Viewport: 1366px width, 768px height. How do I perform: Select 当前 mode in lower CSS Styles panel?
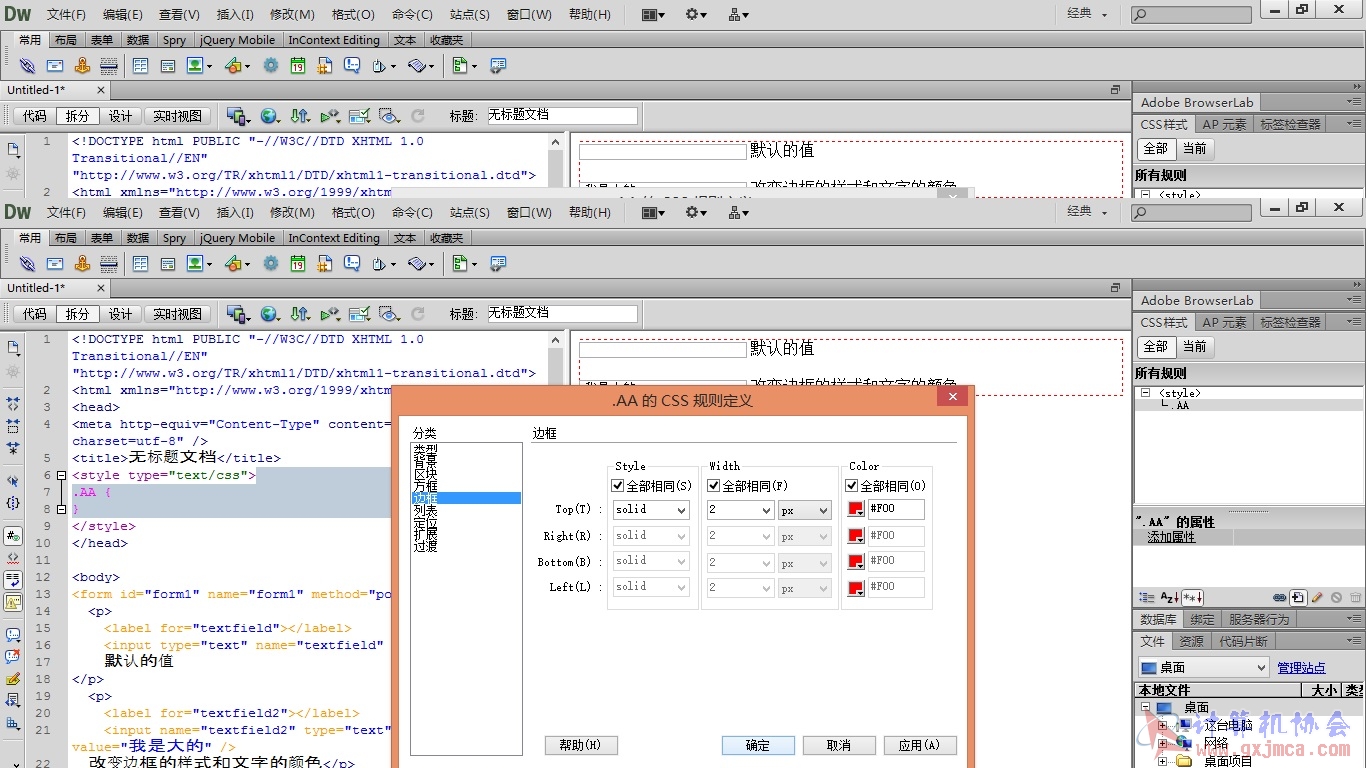tap(1194, 346)
